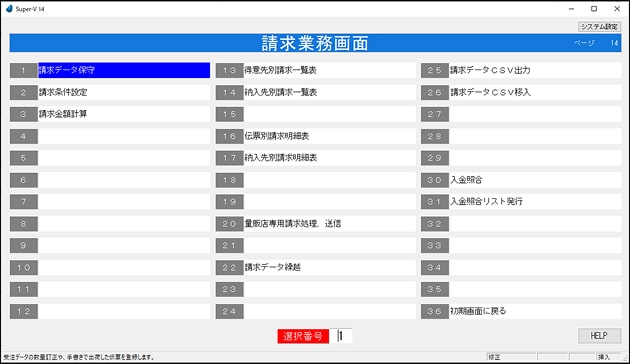This screenshot has height=364, width=630.
Task: Select menu item 請求データ保守
Action: (x=124, y=70)
